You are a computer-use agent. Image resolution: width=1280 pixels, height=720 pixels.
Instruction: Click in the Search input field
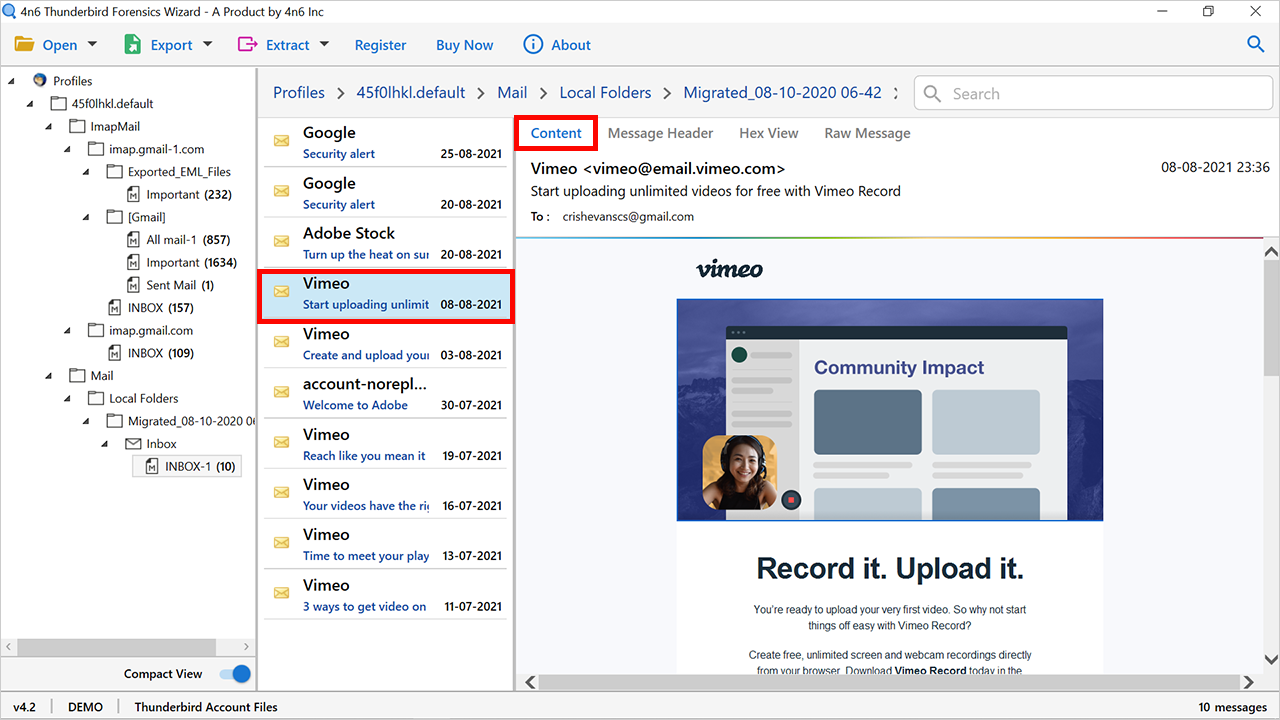tap(1095, 93)
